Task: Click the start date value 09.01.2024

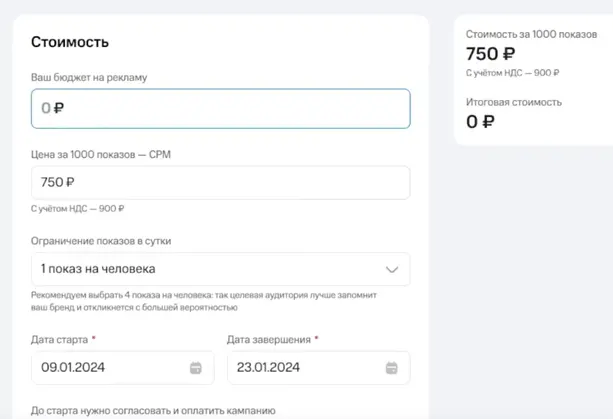Action: point(72,367)
